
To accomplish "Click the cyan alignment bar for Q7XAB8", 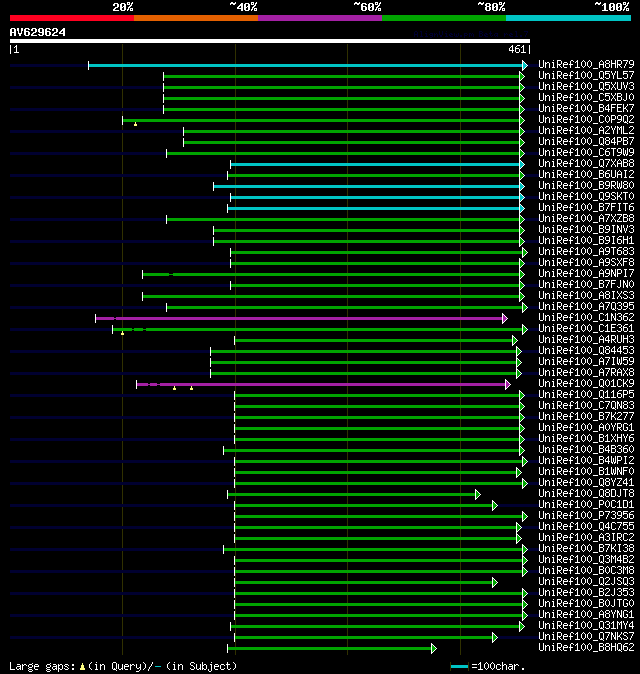I will (x=375, y=165).
